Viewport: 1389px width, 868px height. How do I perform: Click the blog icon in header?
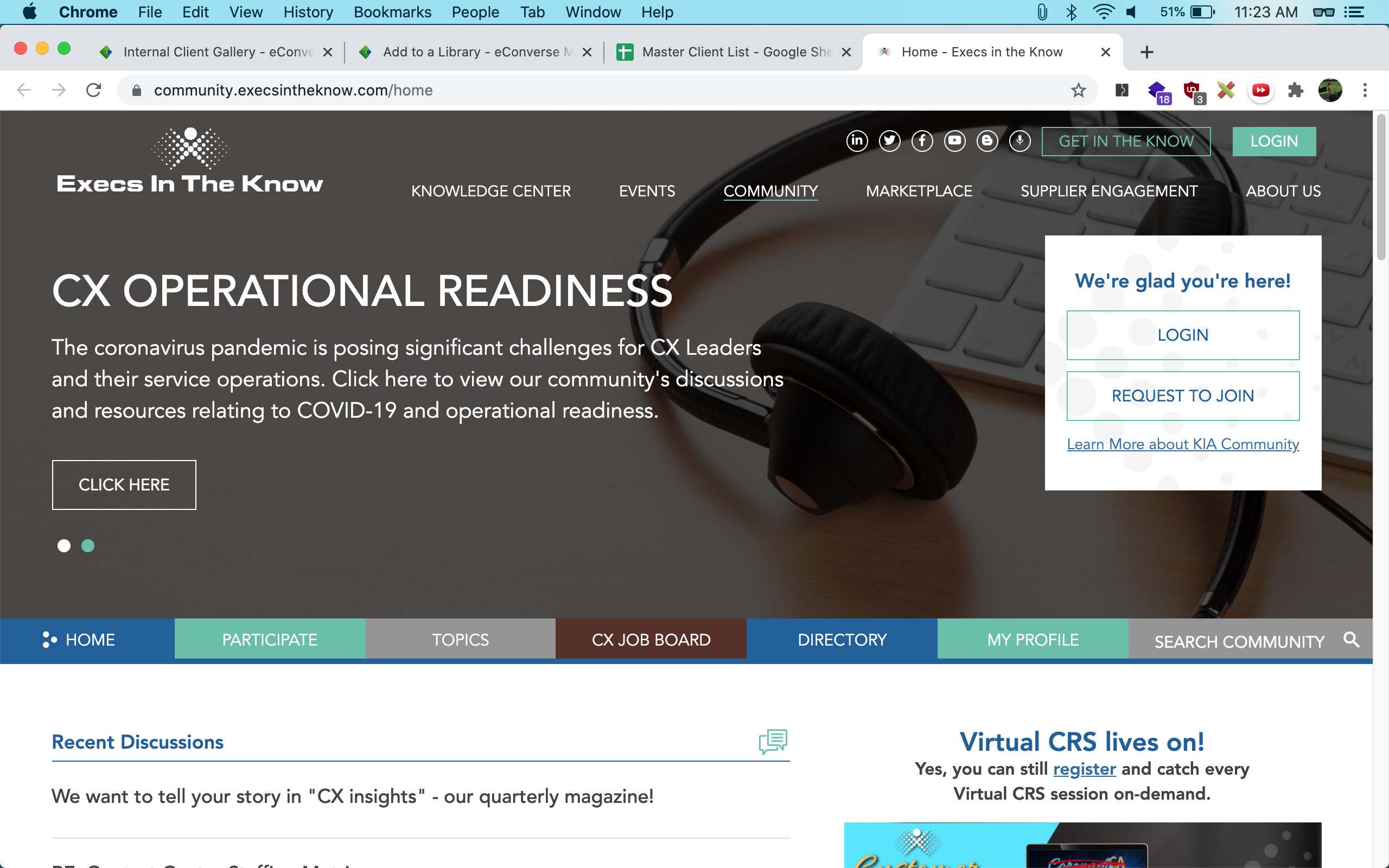[987, 141]
